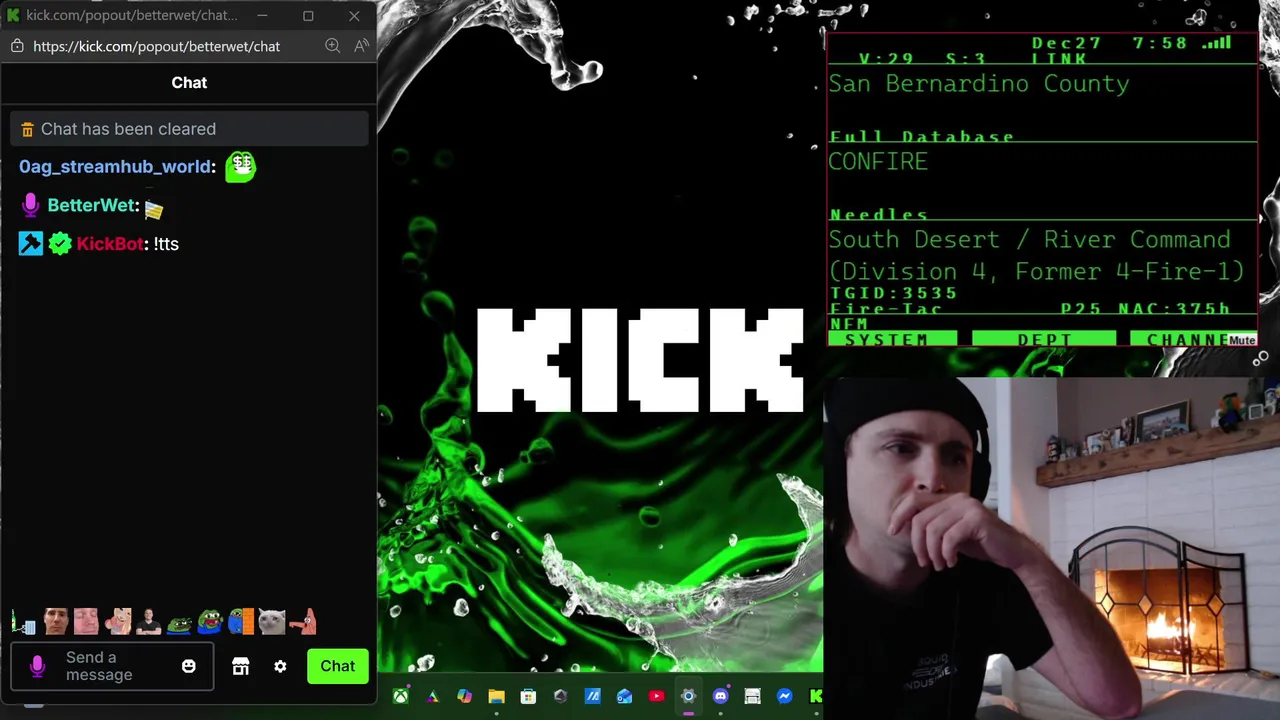The width and height of the screenshot is (1280, 720).
Task: Click the green emote in 0ag_streamhub_world's message
Action: 240,166
